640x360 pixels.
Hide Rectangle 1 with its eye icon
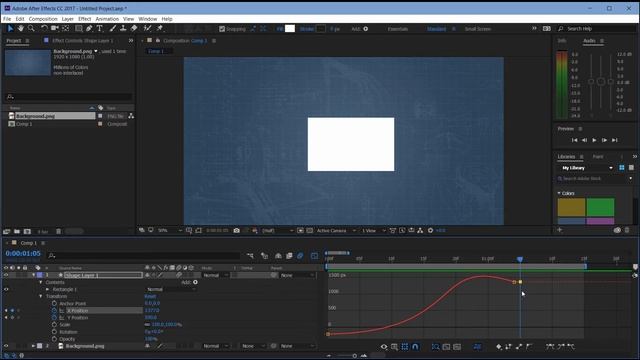(6, 289)
